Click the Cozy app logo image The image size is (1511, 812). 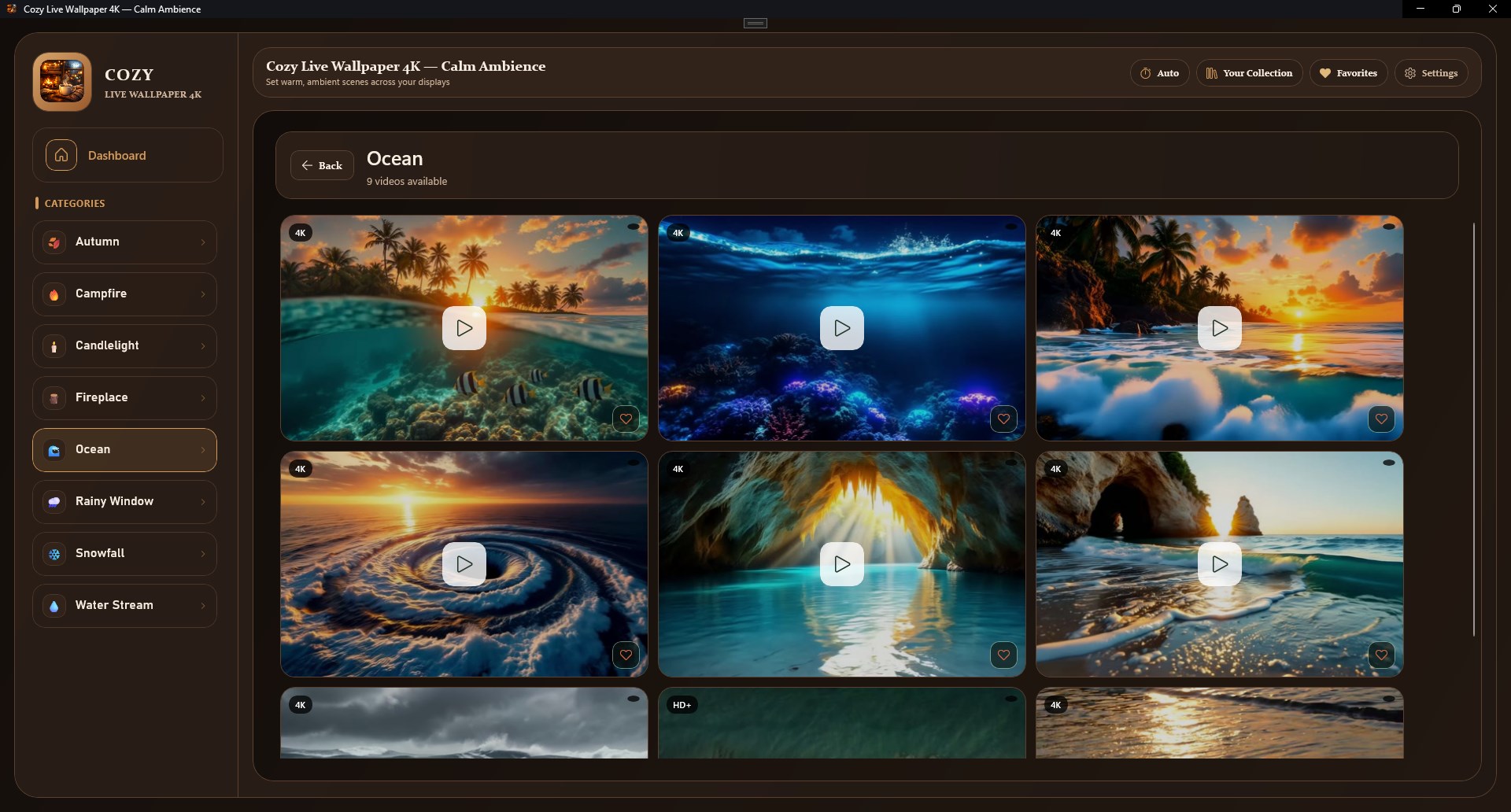(62, 82)
